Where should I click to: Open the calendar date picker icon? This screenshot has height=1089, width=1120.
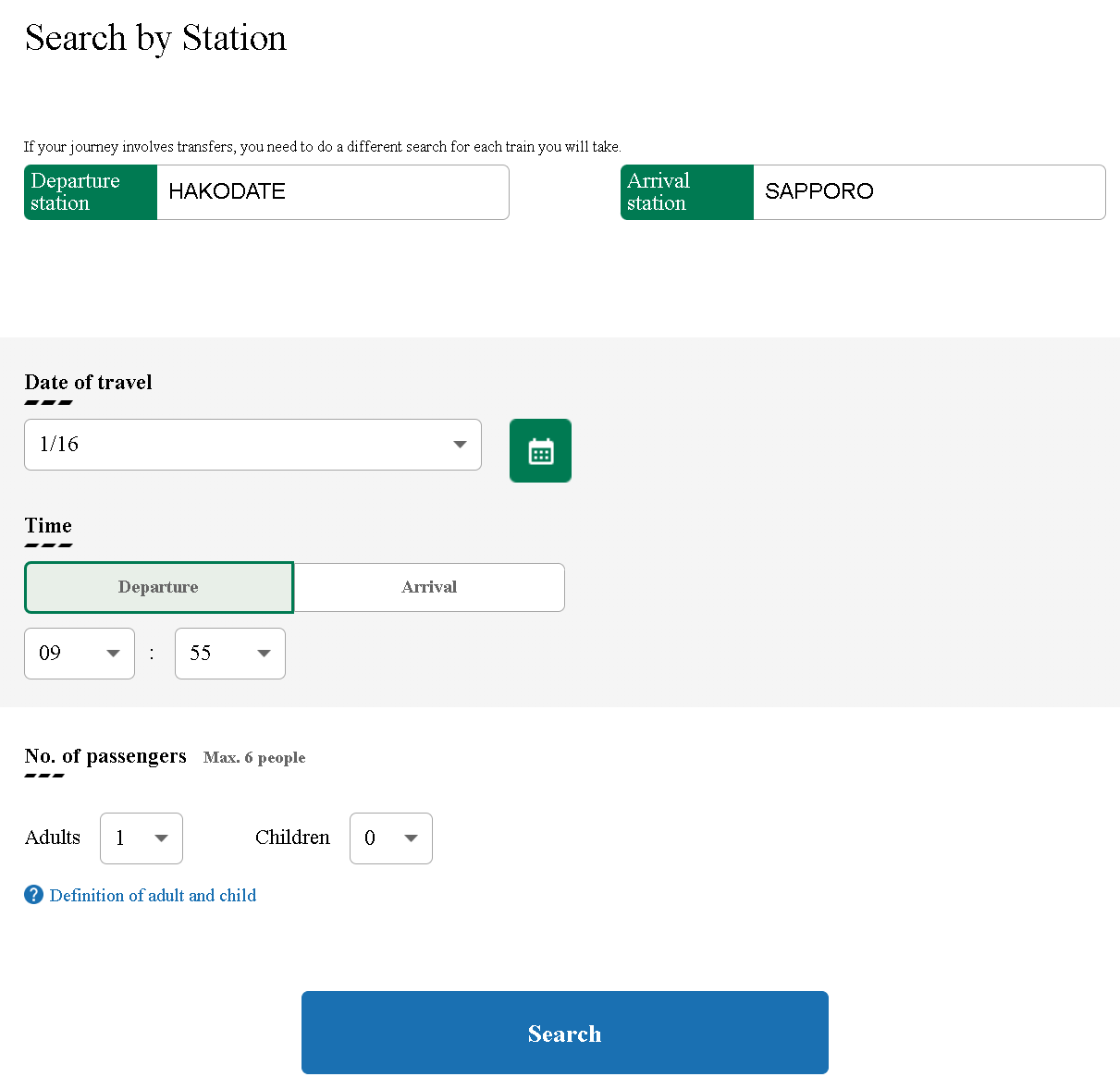(540, 451)
